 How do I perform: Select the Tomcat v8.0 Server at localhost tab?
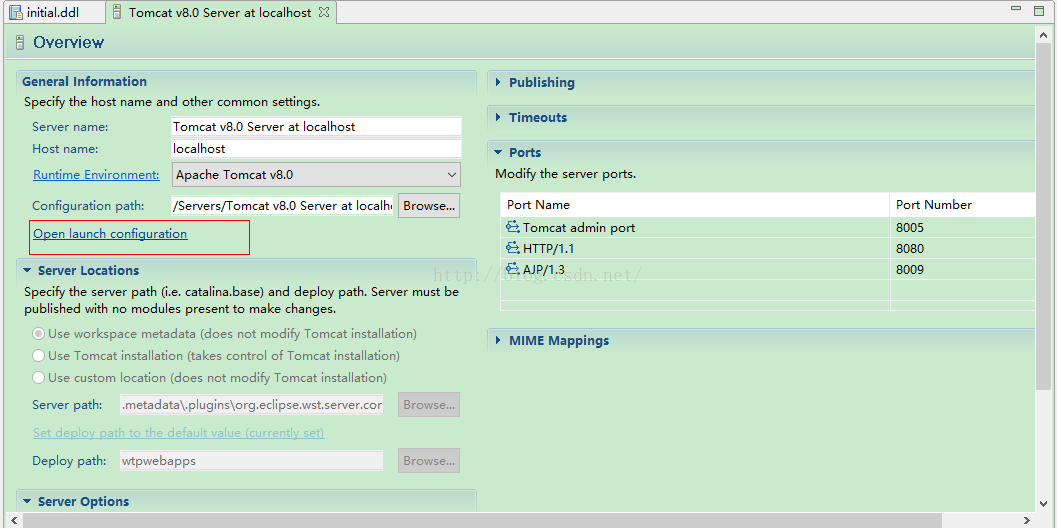pyautogui.click(x=220, y=12)
